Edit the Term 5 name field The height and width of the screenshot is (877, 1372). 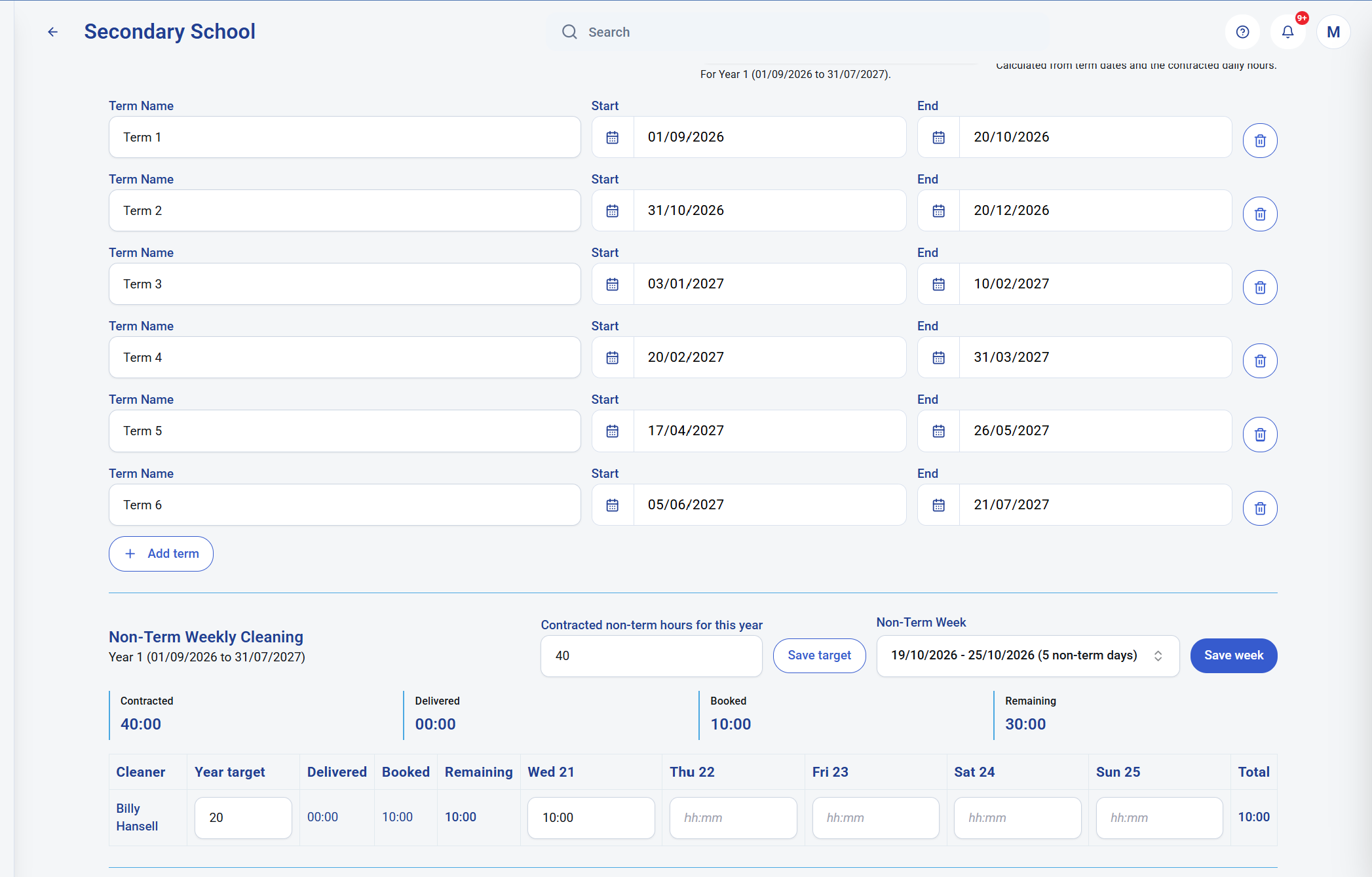(x=345, y=431)
